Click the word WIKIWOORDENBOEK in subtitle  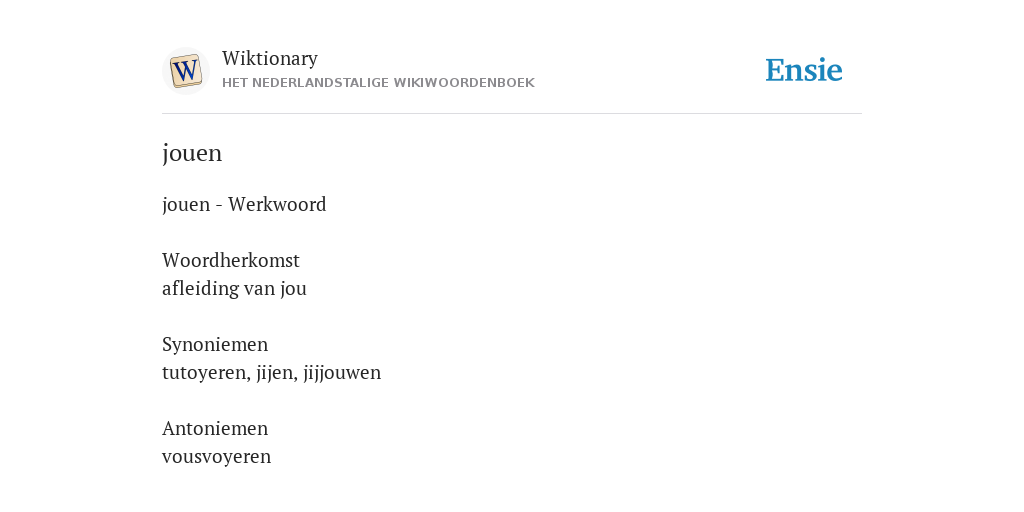[x=475, y=83]
